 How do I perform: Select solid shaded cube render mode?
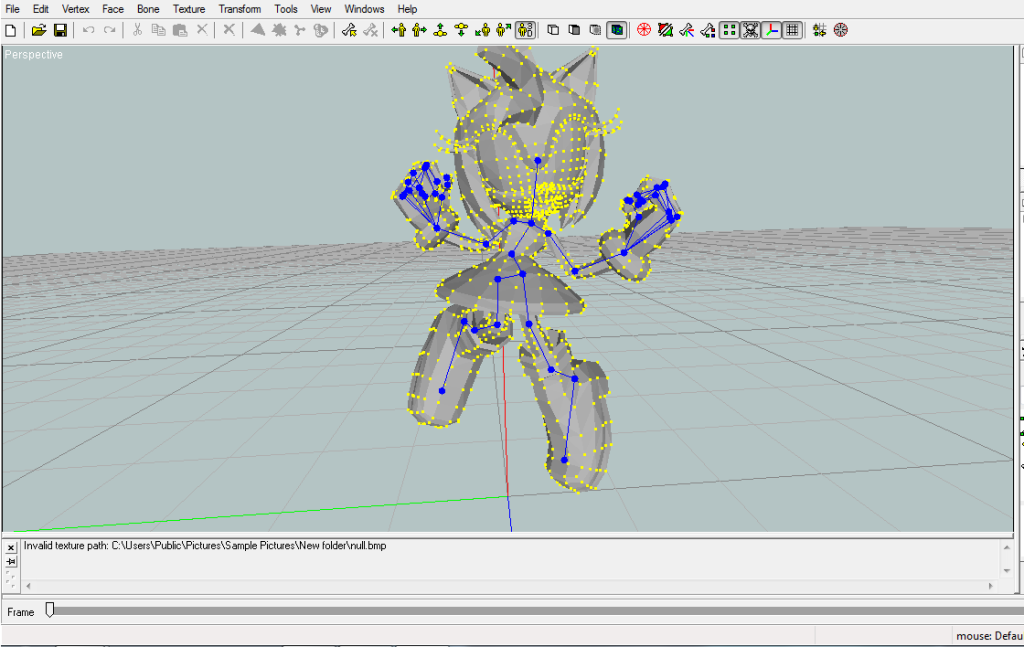pos(574,30)
